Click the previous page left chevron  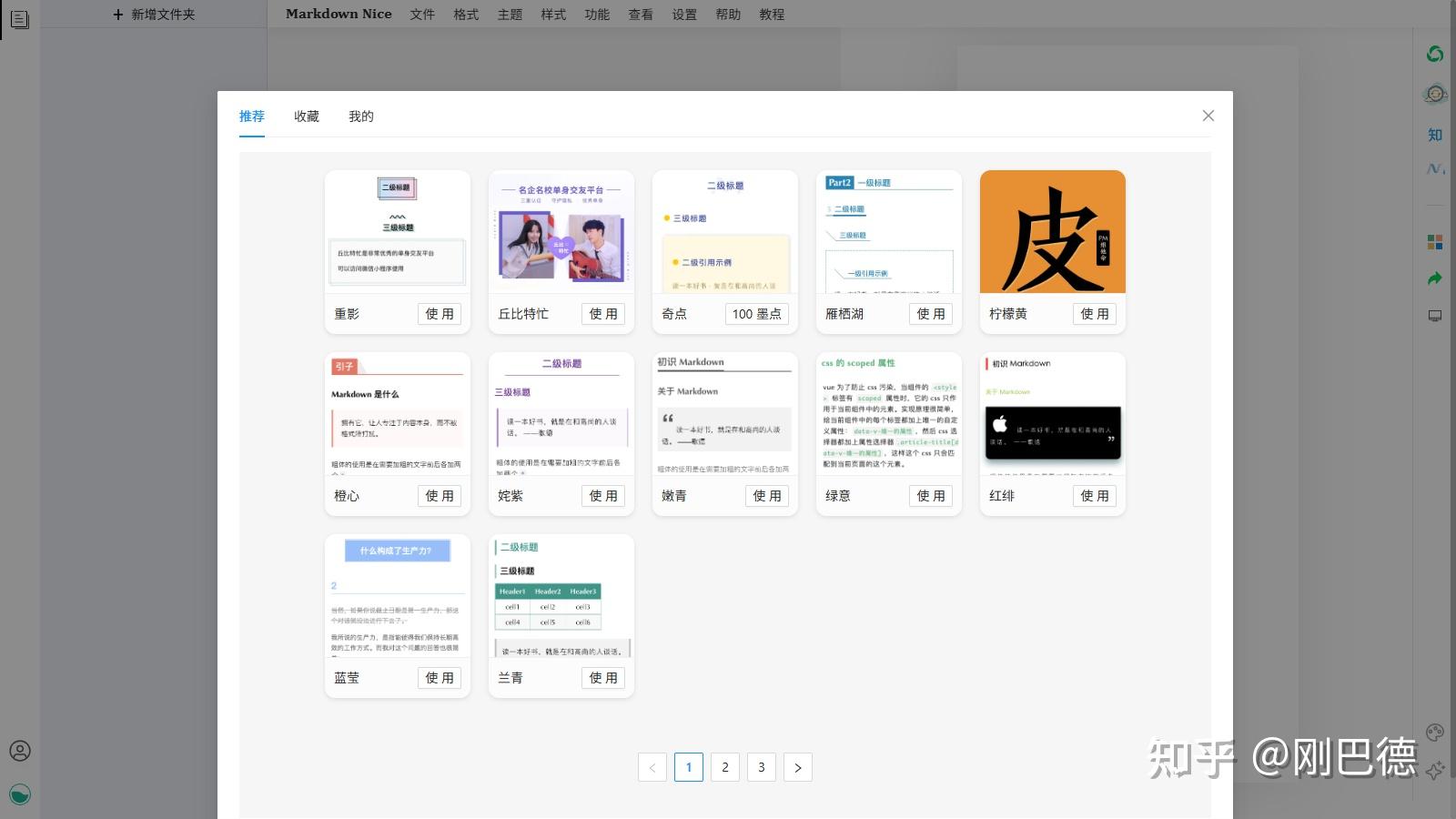(x=652, y=767)
